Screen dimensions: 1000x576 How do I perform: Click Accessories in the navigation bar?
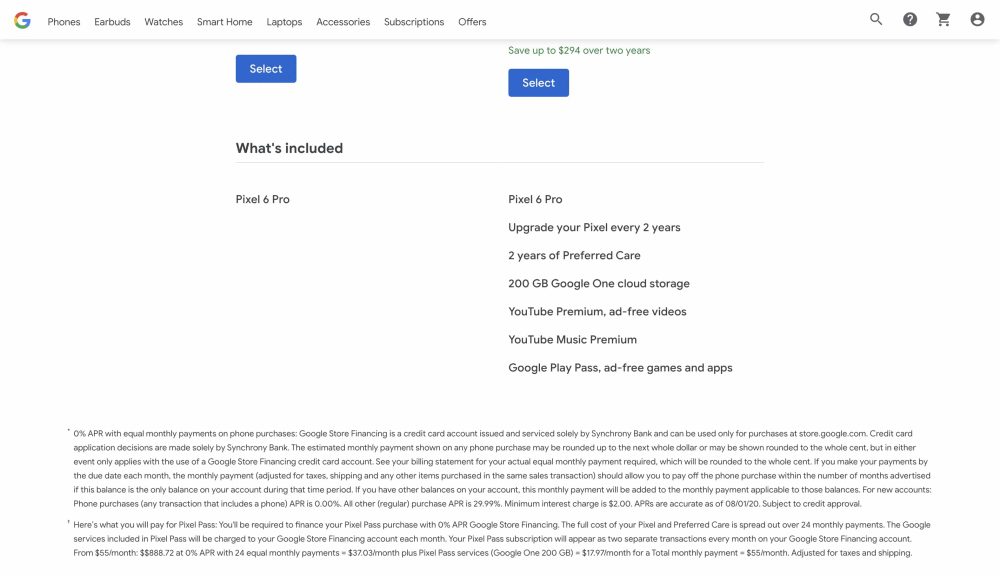coord(343,22)
